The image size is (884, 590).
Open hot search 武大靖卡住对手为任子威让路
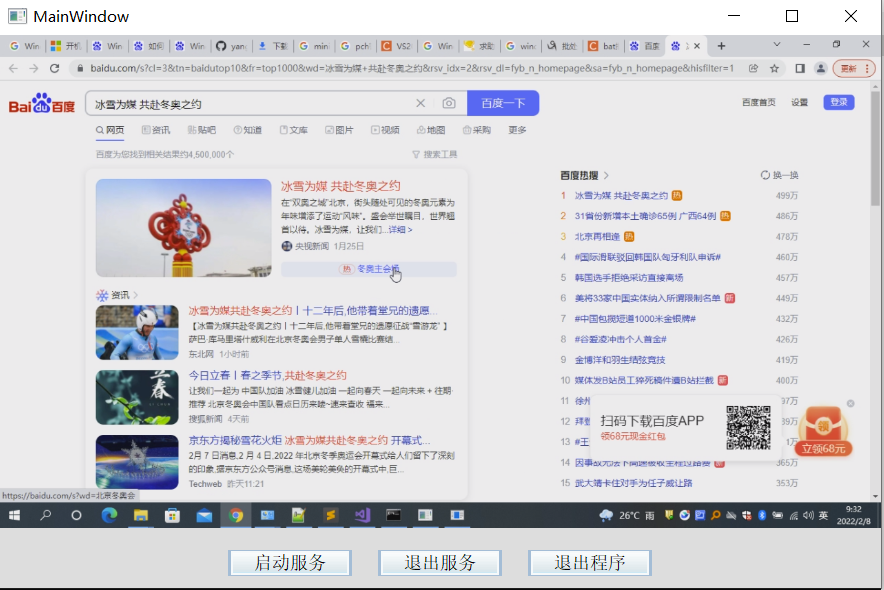tap(633, 483)
